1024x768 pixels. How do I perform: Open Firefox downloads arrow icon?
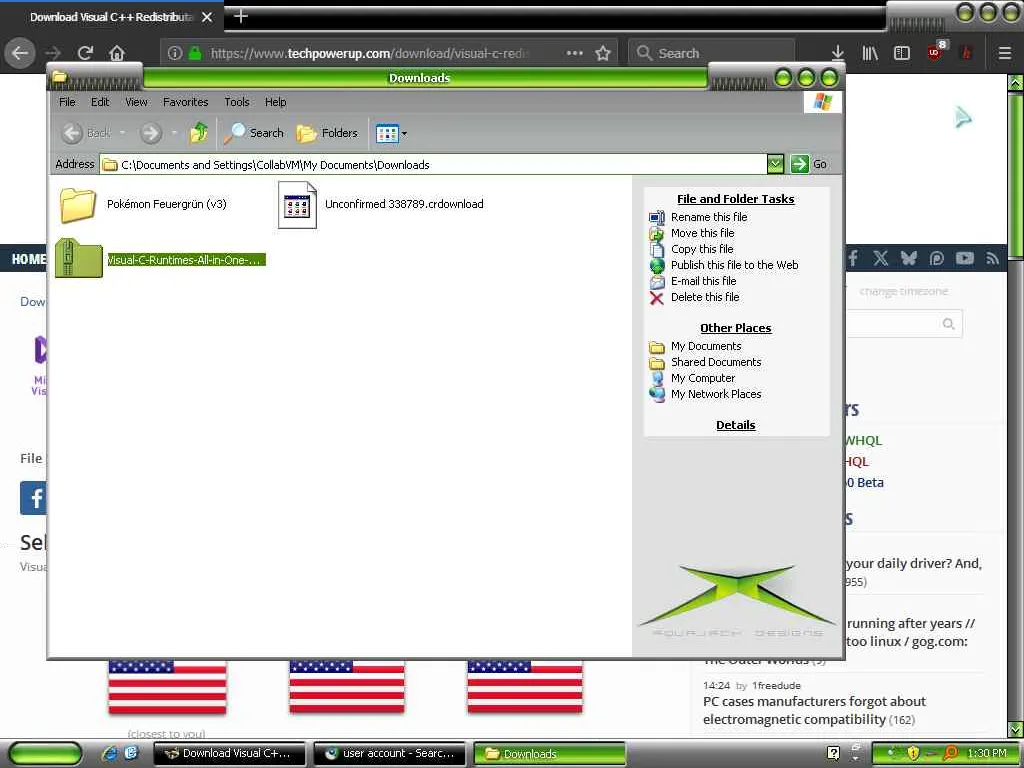point(838,53)
